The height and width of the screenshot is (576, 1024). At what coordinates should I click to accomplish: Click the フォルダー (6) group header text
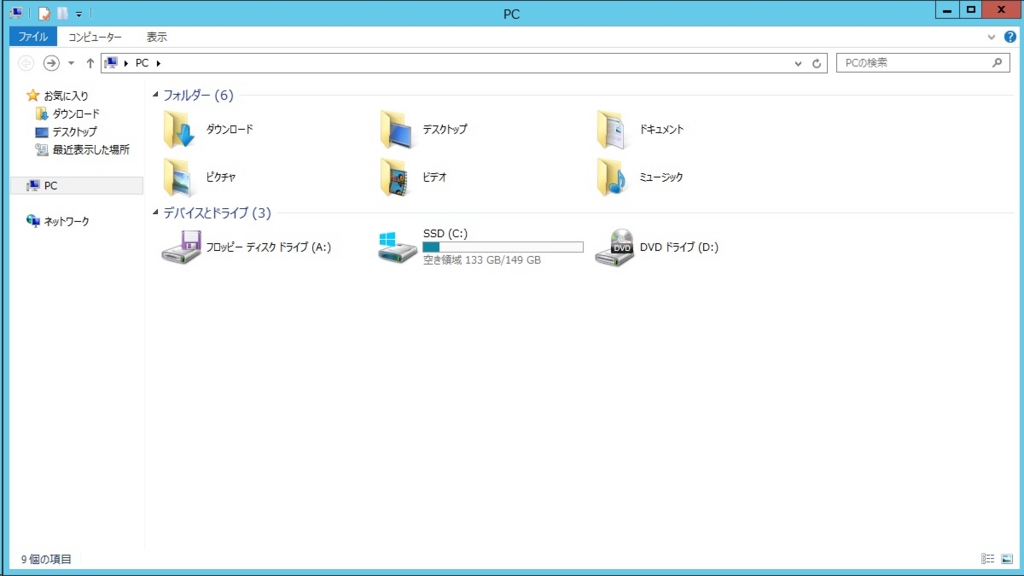coord(198,95)
